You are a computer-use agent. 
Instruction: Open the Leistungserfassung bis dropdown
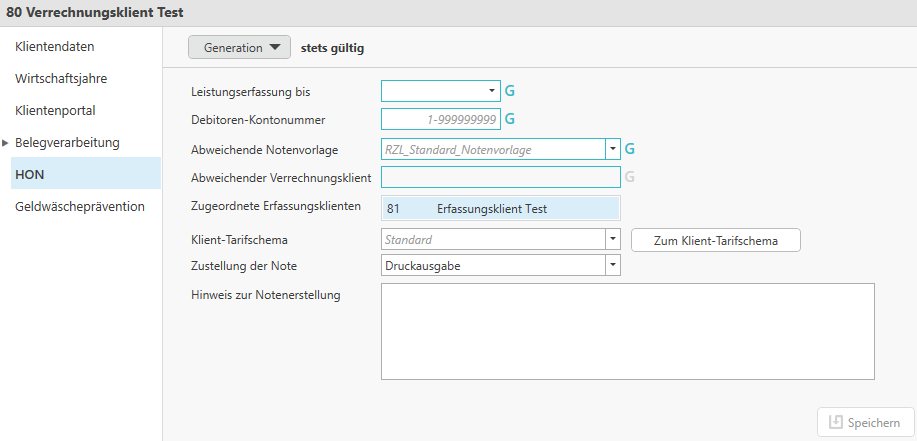point(492,91)
